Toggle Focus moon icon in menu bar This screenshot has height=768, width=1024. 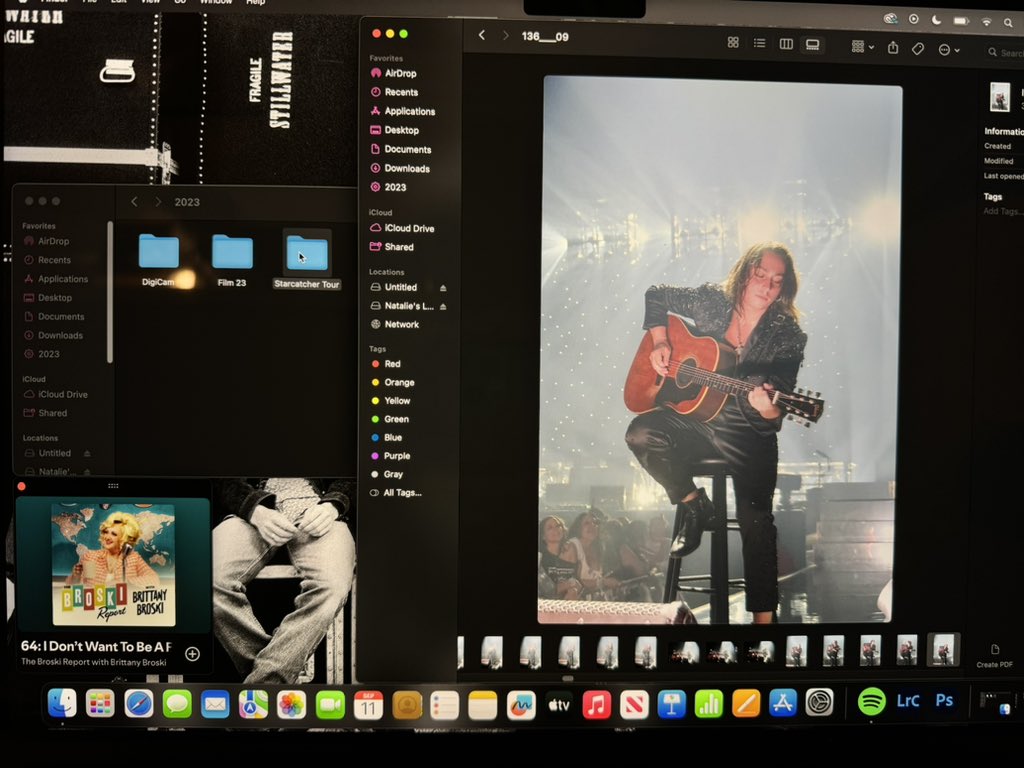coord(936,20)
